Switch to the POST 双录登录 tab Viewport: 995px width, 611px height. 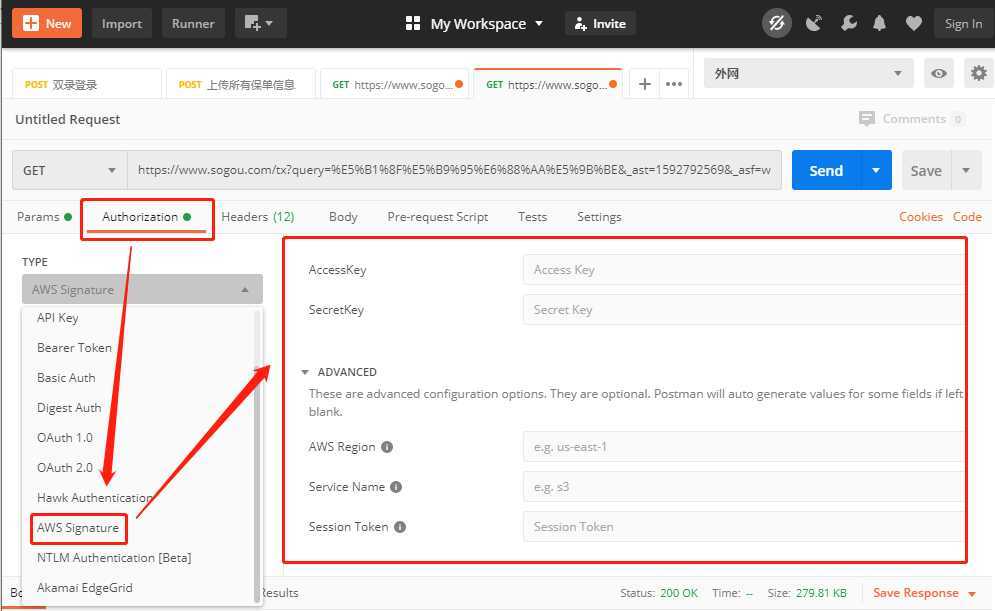[87, 84]
